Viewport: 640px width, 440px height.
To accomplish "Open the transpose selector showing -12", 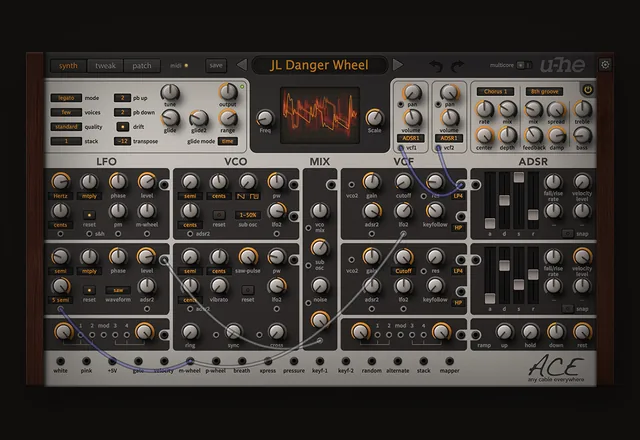I will [122, 141].
